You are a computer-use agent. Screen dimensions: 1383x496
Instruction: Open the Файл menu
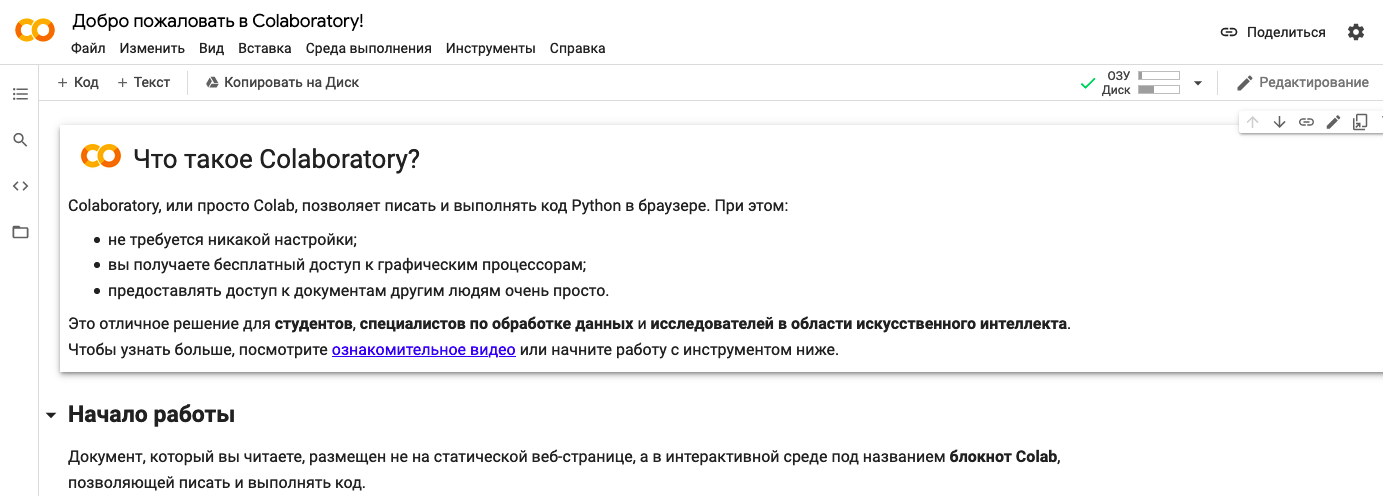coord(88,48)
